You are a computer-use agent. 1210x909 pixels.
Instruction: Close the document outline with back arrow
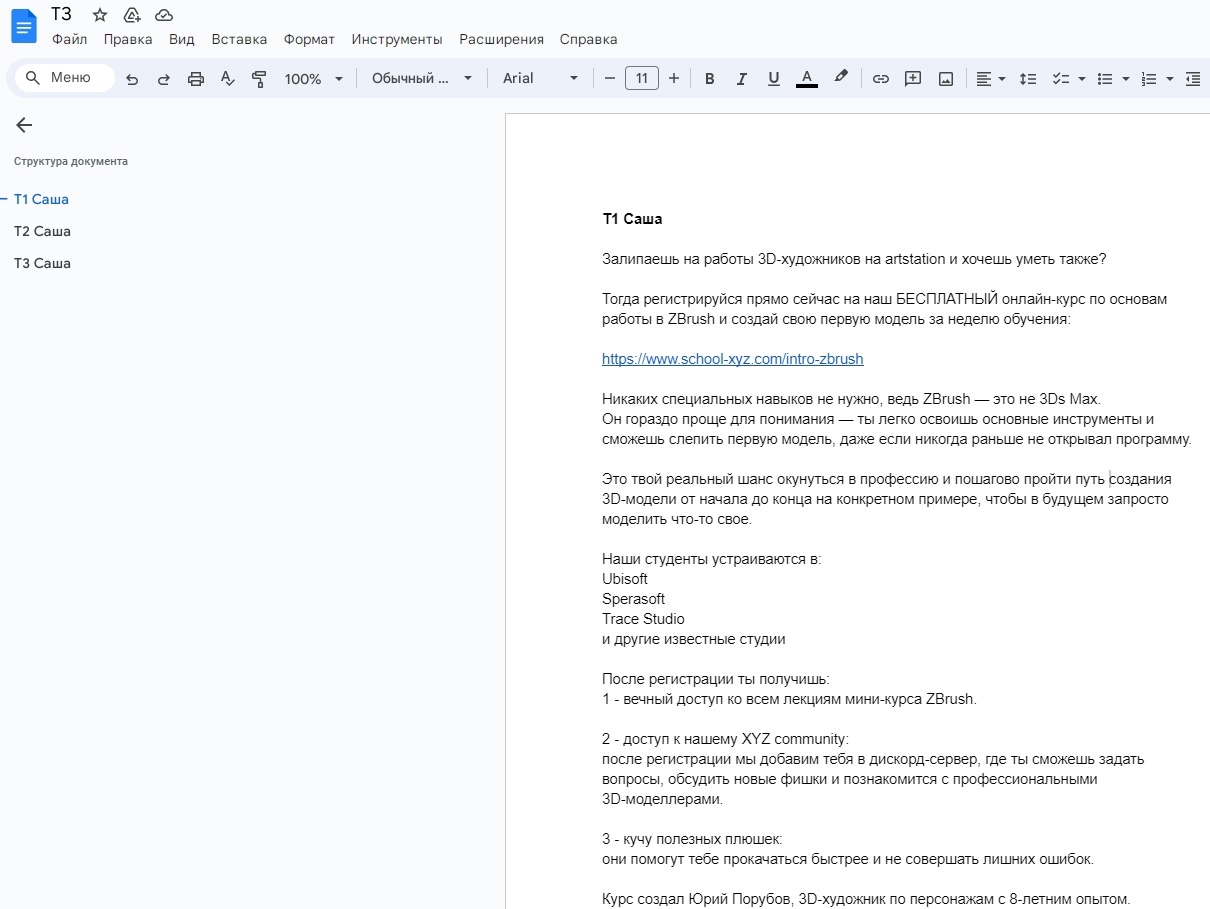click(x=24, y=125)
